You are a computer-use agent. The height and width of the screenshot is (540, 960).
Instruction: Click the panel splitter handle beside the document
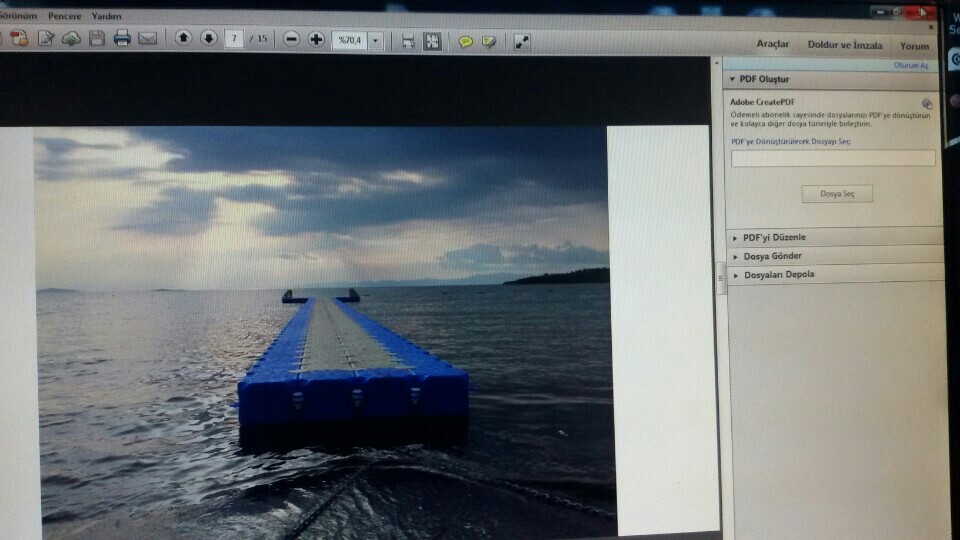[721, 278]
